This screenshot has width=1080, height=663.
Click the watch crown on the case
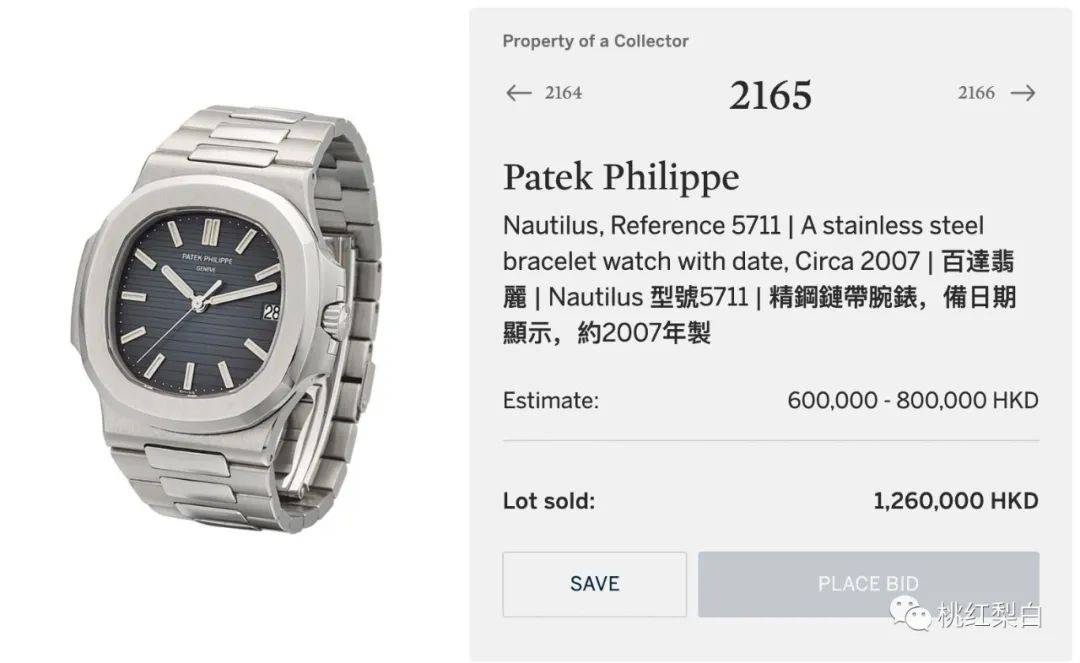pos(337,320)
